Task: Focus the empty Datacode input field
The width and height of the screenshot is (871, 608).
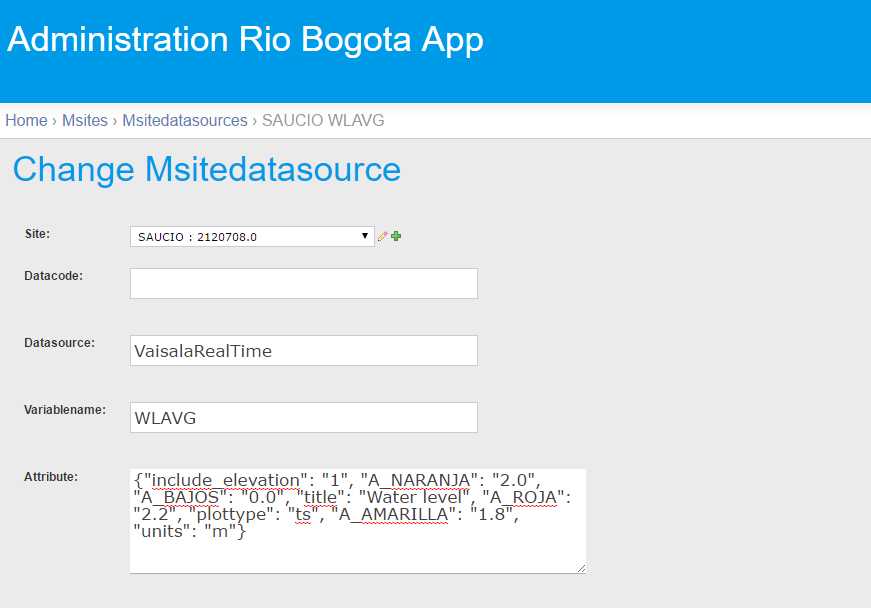Action: pyautogui.click(x=304, y=284)
